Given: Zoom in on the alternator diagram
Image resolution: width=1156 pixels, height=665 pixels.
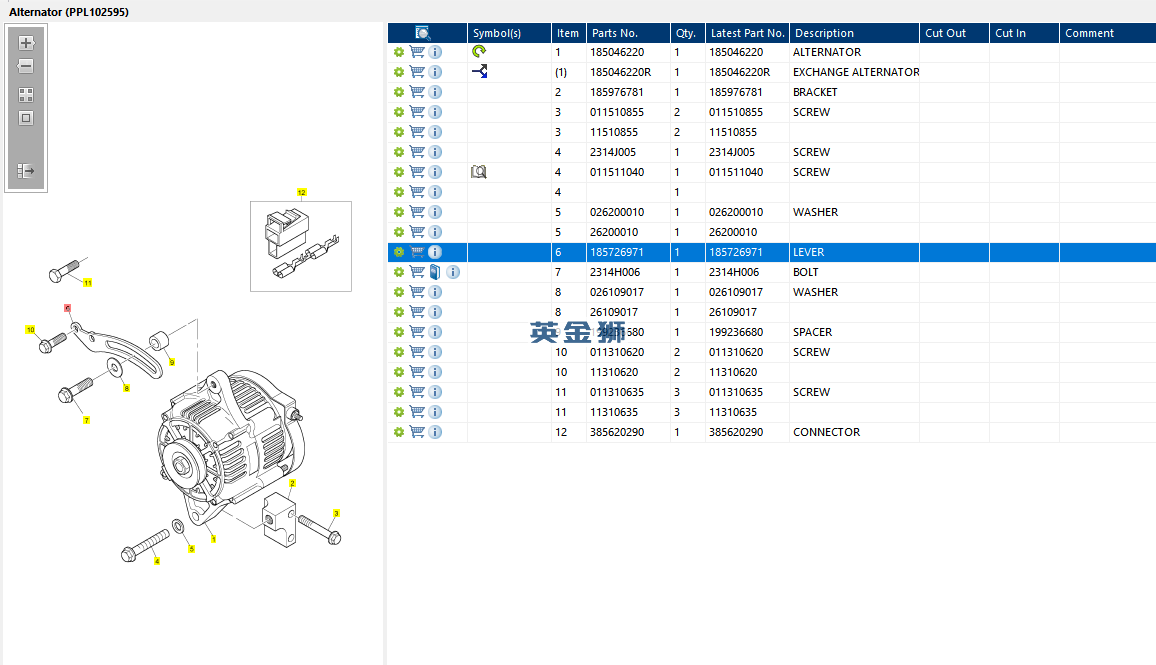Looking at the screenshot, I should click(26, 43).
